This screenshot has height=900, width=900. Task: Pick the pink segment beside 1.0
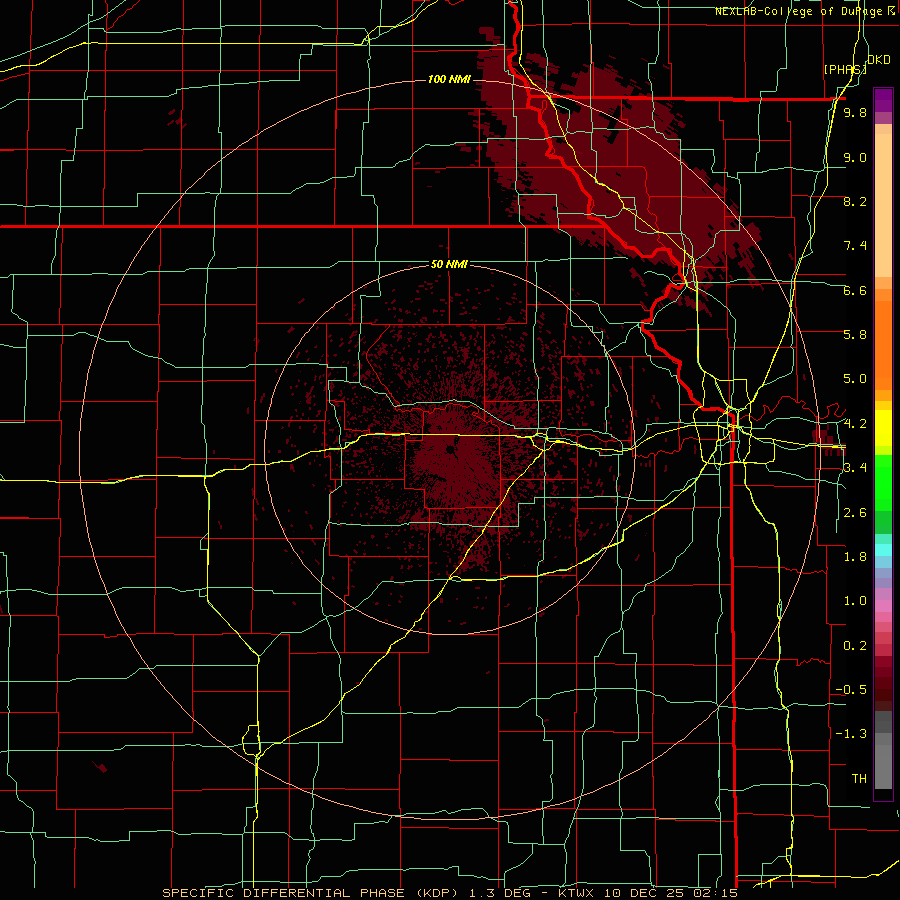point(883,606)
